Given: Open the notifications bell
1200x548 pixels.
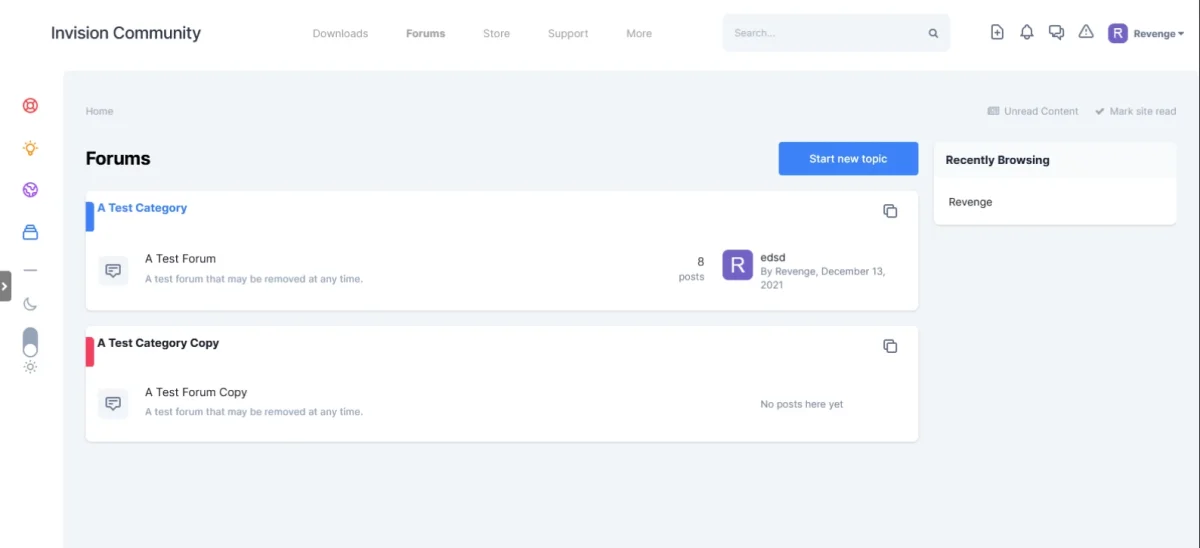Looking at the screenshot, I should [x=1026, y=32].
